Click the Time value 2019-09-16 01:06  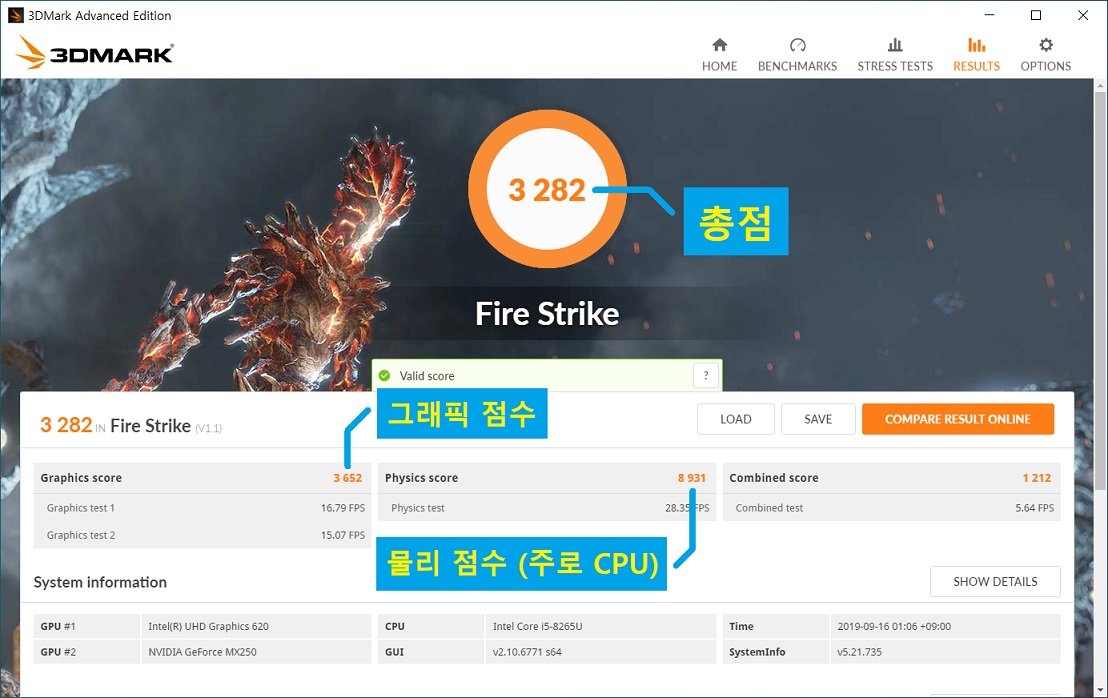point(894,626)
